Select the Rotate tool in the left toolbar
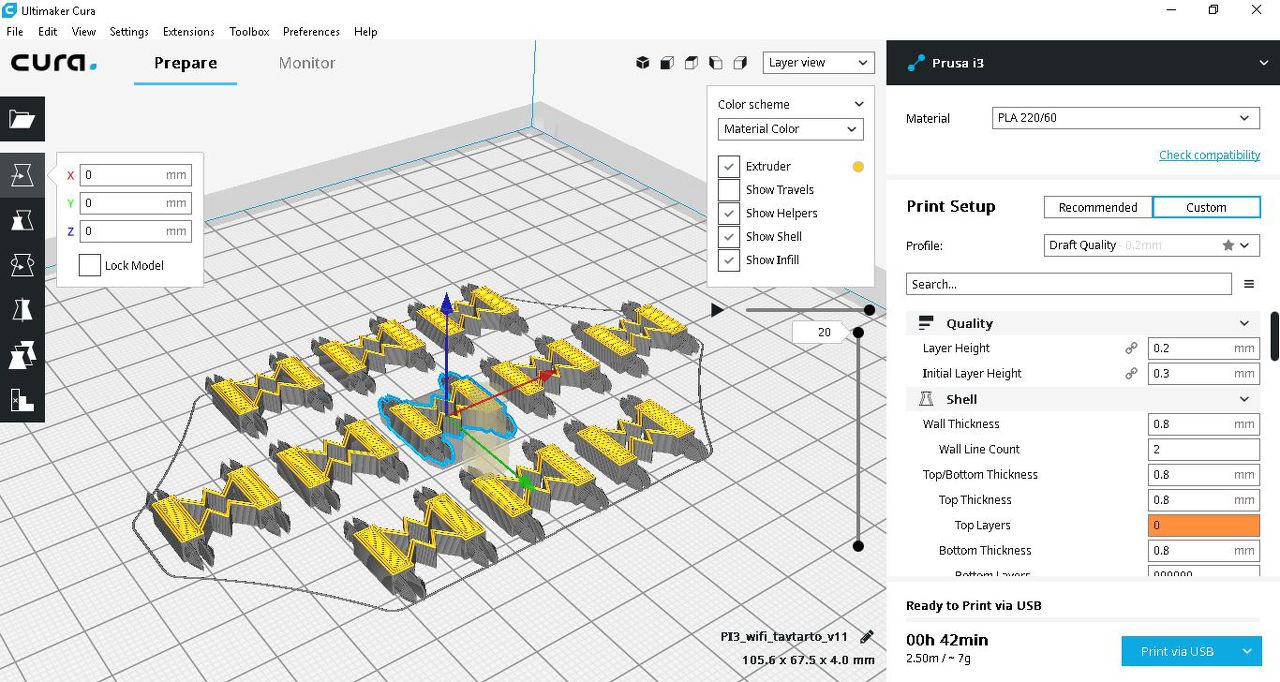 click(22, 265)
